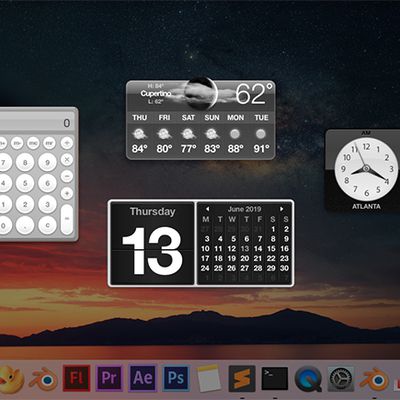The width and height of the screenshot is (400, 400).
Task: Click the FRI forecast showing 80°
Action: tap(164, 135)
